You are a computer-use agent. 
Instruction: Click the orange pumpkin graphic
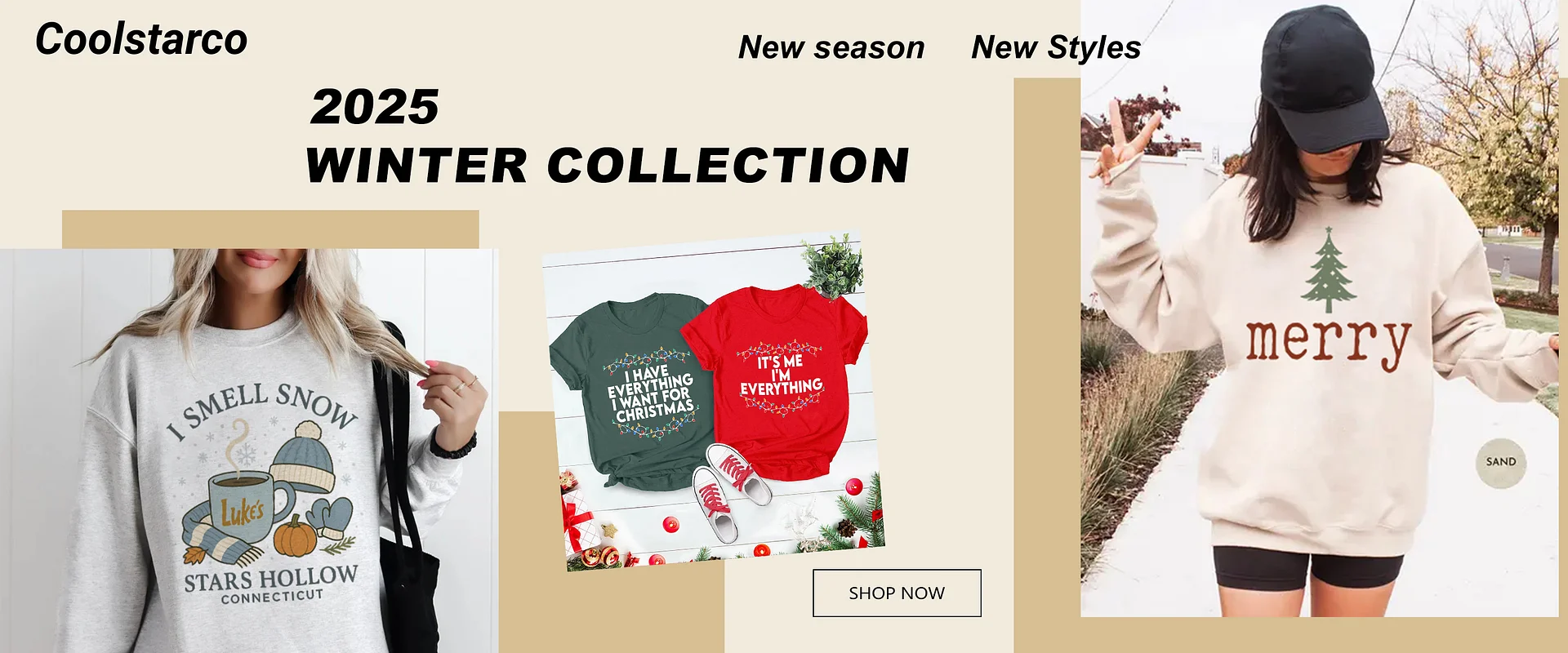(x=295, y=535)
